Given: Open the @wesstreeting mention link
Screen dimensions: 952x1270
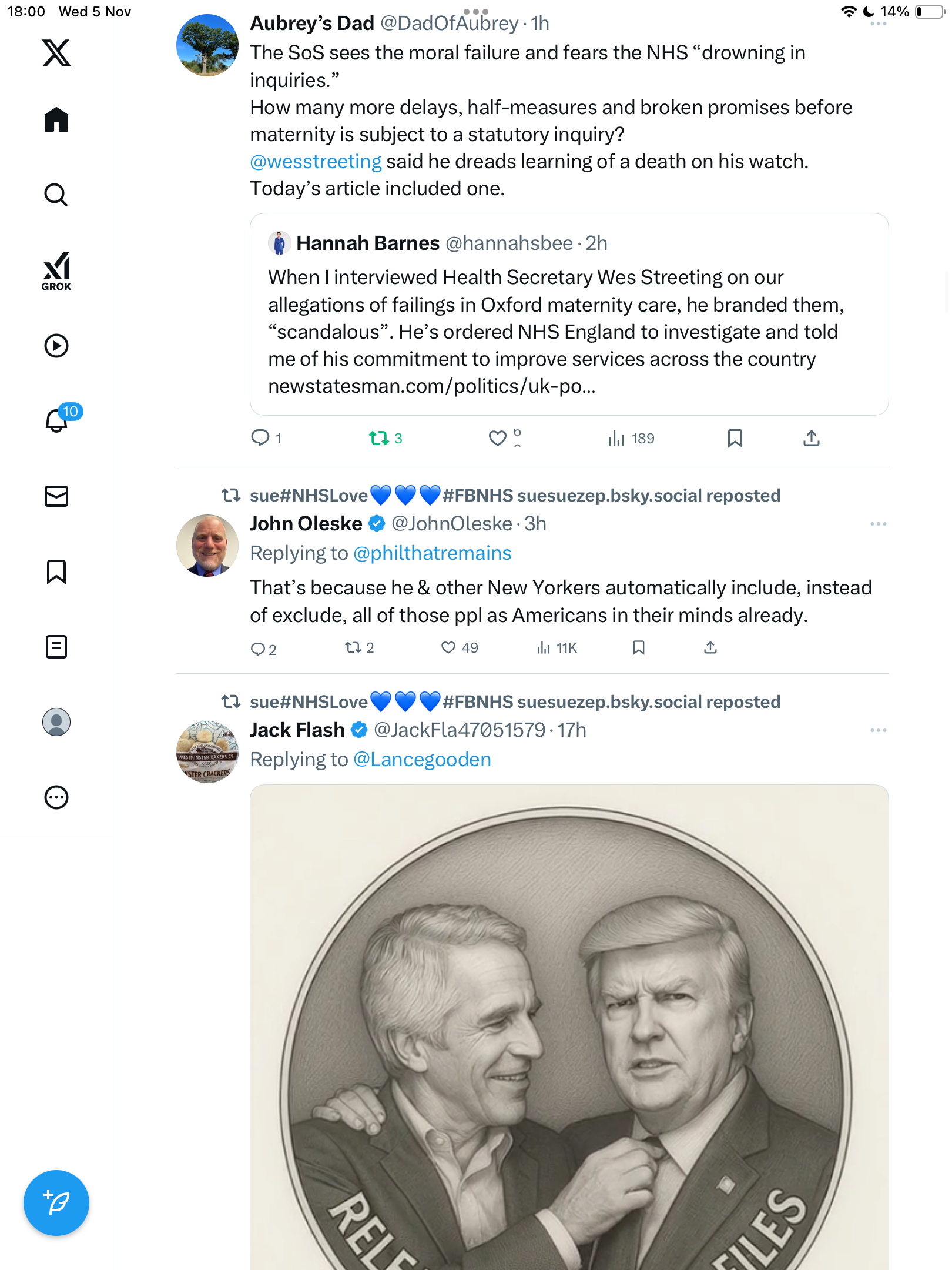Looking at the screenshot, I should [x=316, y=162].
